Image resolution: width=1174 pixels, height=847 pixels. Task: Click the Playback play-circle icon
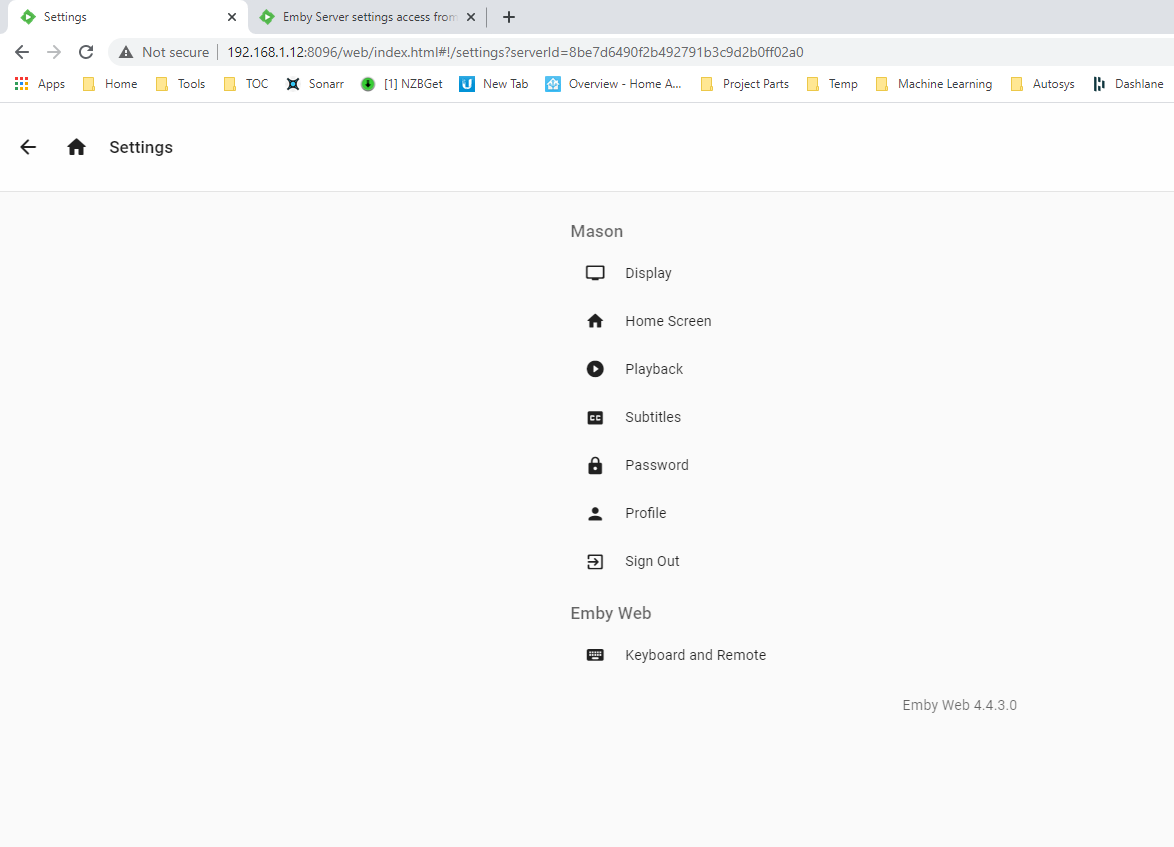tap(595, 369)
